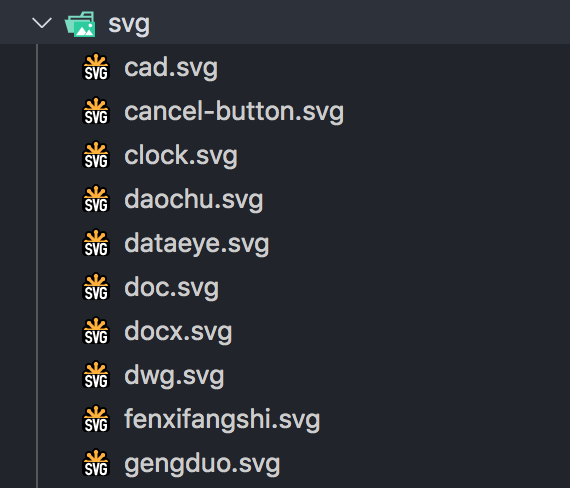The height and width of the screenshot is (488, 570).
Task: Click the green svg folder icon
Action: coord(80,24)
